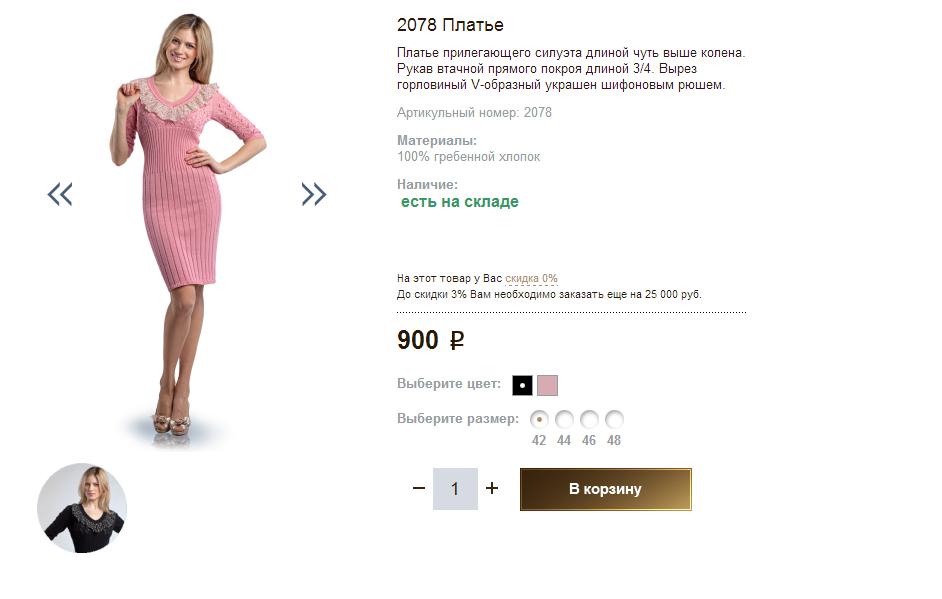942x599 pixels.
Task: Choose size 44 radio button
Action: click(x=564, y=420)
